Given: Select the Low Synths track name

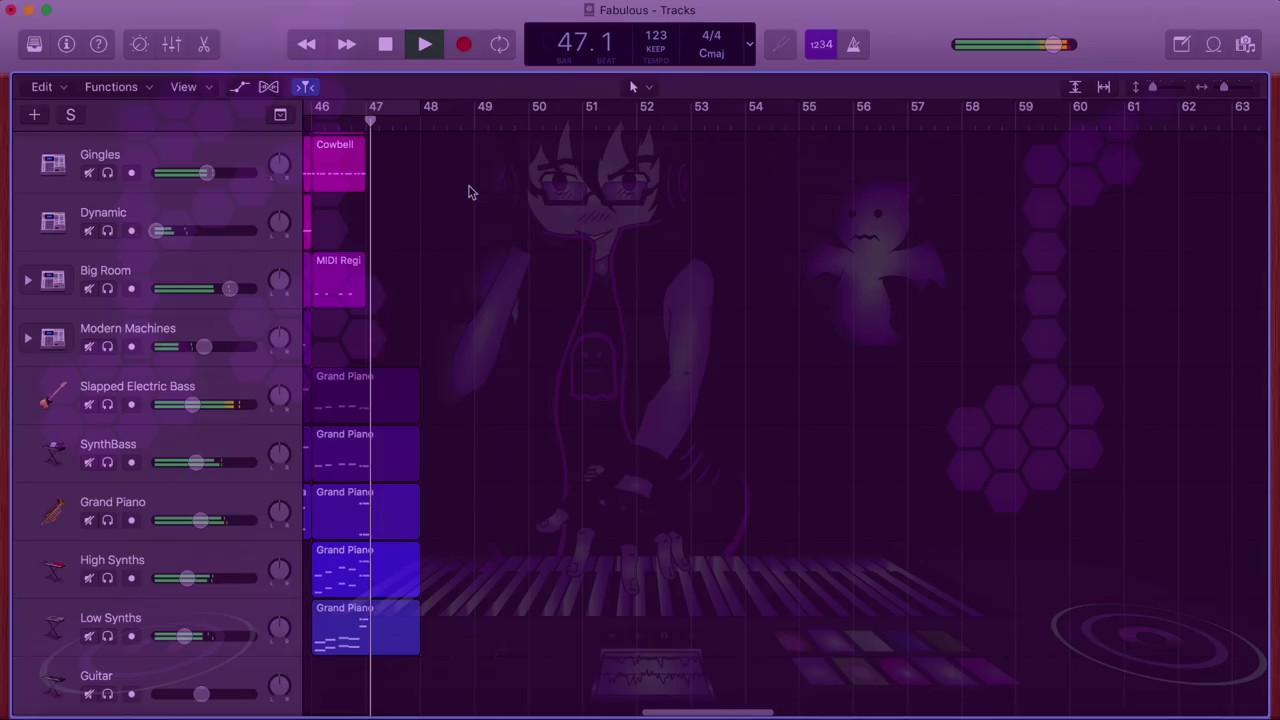Looking at the screenshot, I should [x=111, y=618].
